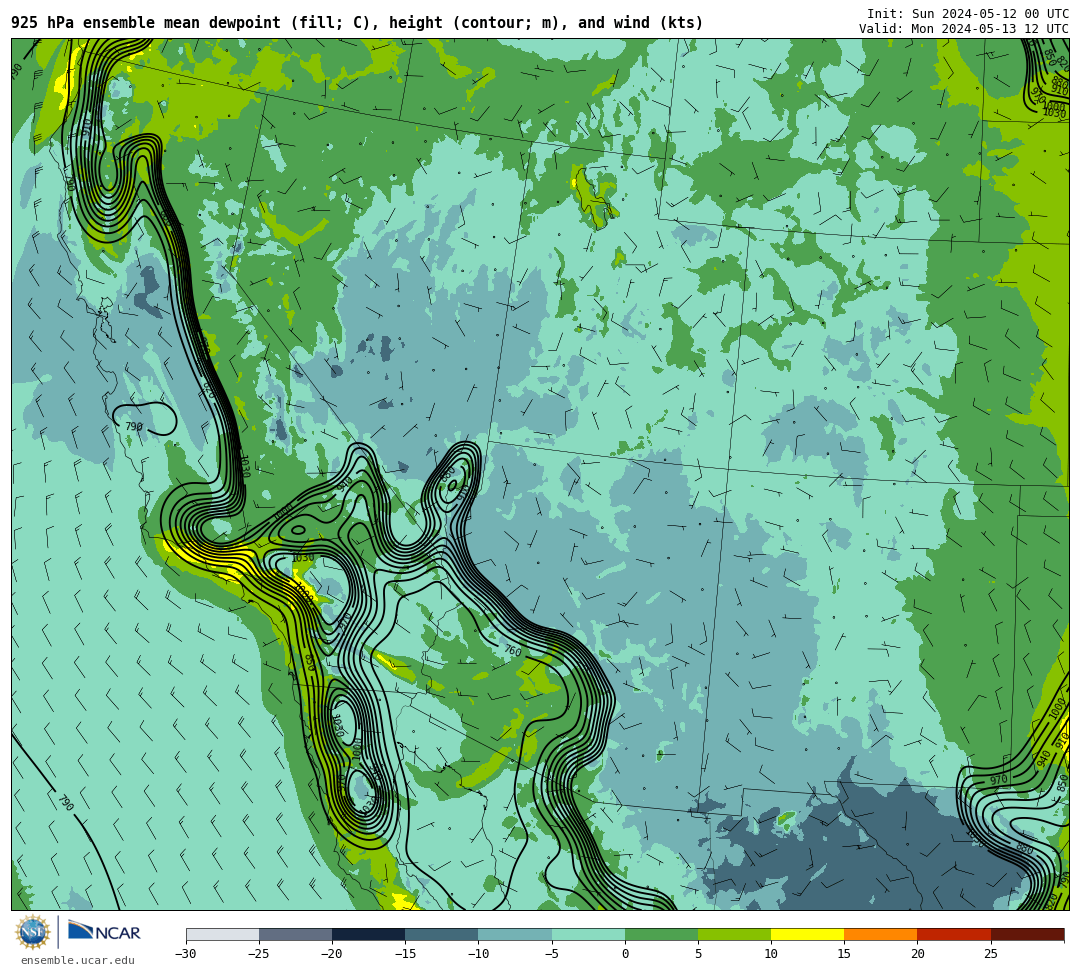Click the colorbar swatch between -30 and -25

click(x=222, y=934)
